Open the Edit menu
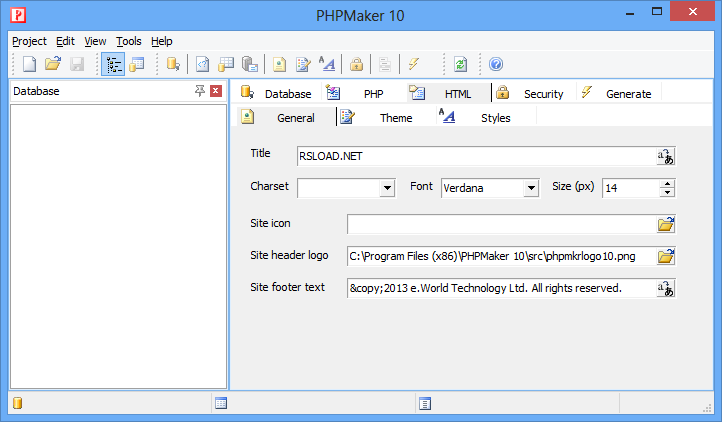Viewport: 722px width, 422px height. [65, 41]
